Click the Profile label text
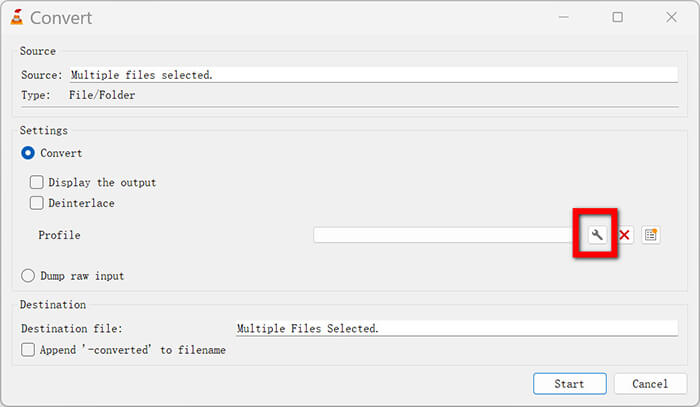700x407 pixels. 59,235
